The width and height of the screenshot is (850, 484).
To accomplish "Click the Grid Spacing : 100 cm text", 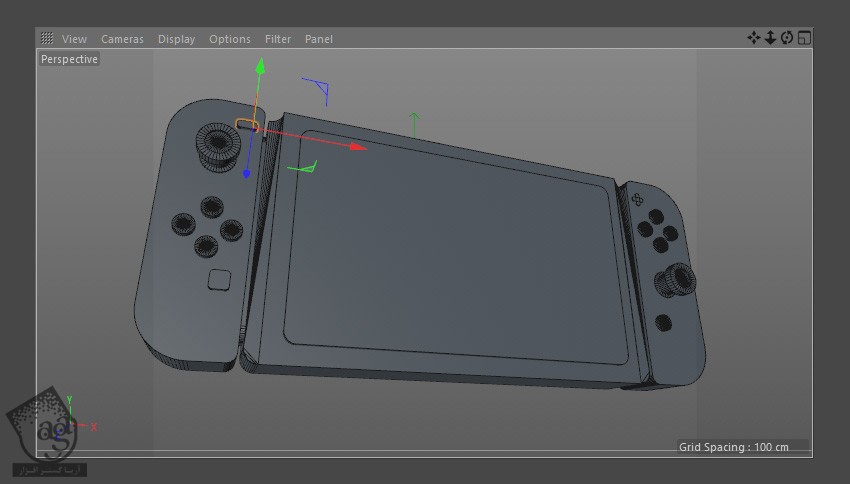I will (x=733, y=447).
